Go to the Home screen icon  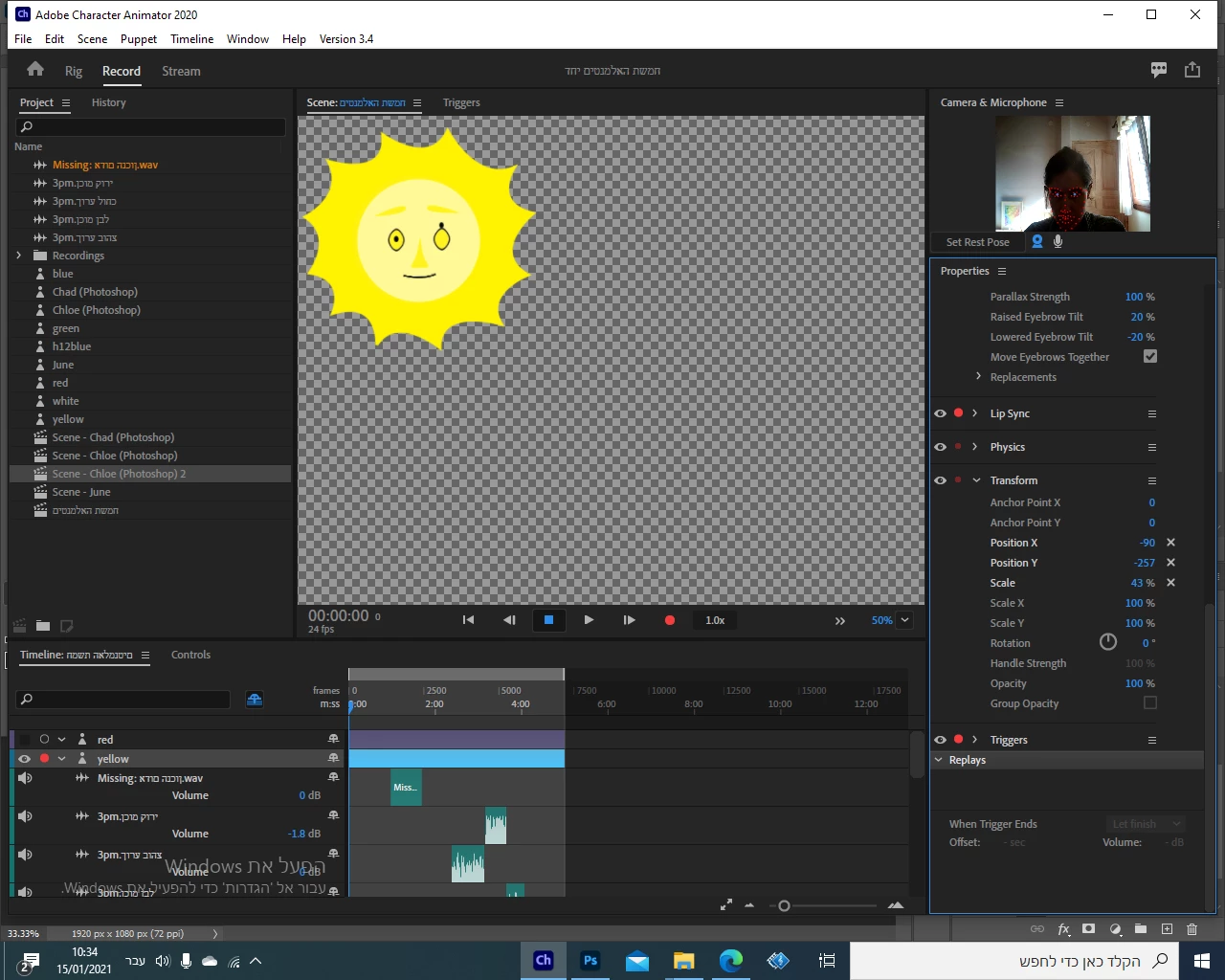click(x=35, y=69)
